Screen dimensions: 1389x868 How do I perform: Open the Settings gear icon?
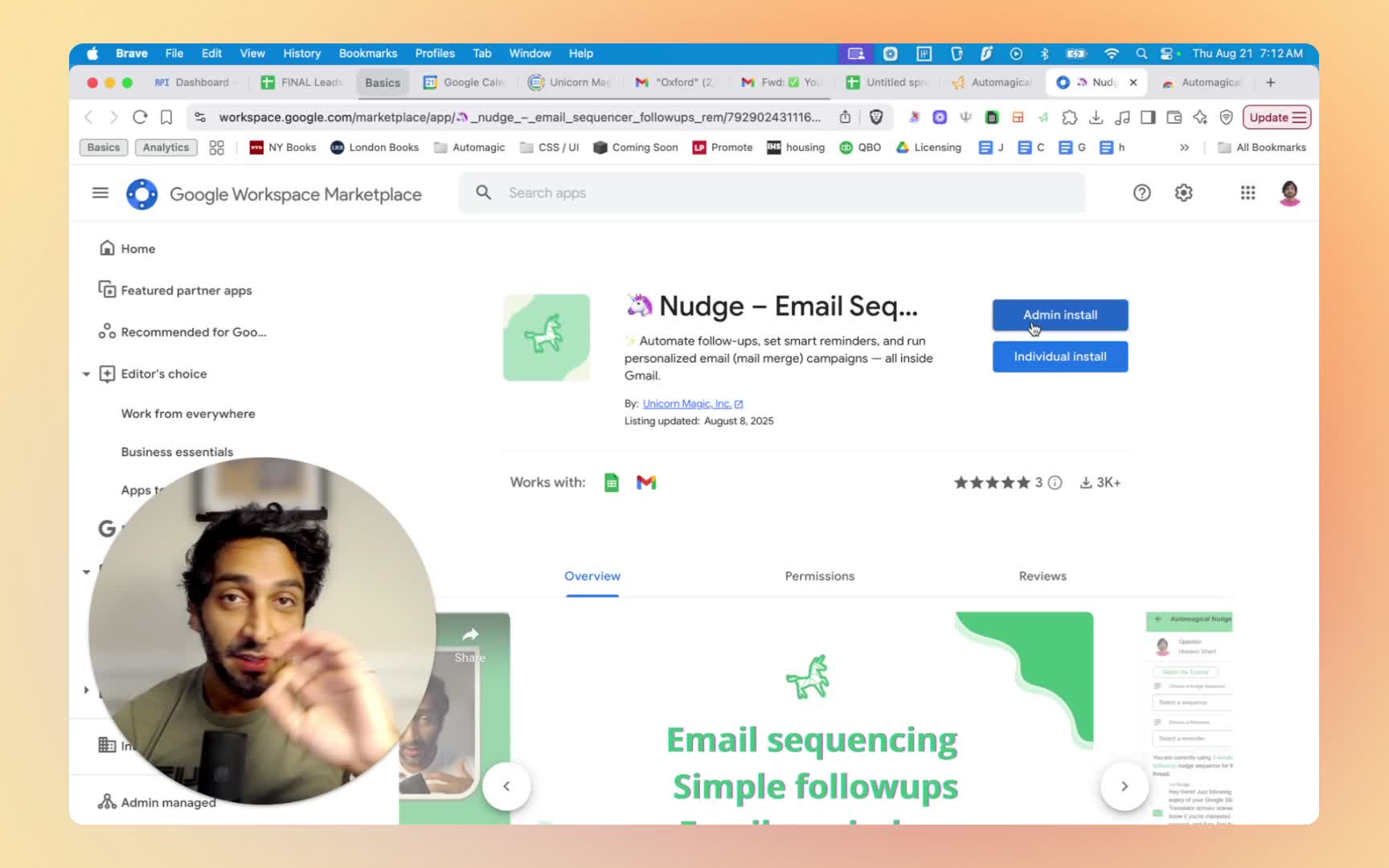[x=1183, y=193]
